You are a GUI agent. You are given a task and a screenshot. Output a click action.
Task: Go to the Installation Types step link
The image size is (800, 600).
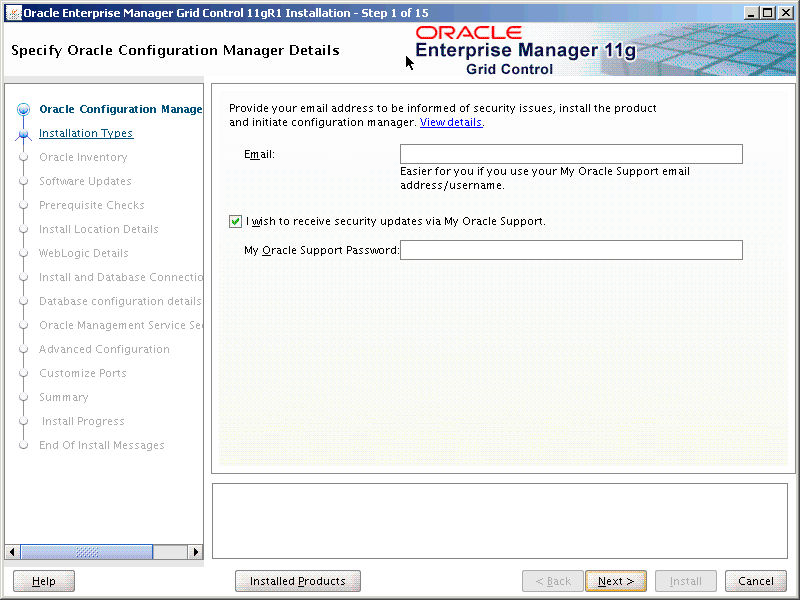tap(86, 133)
